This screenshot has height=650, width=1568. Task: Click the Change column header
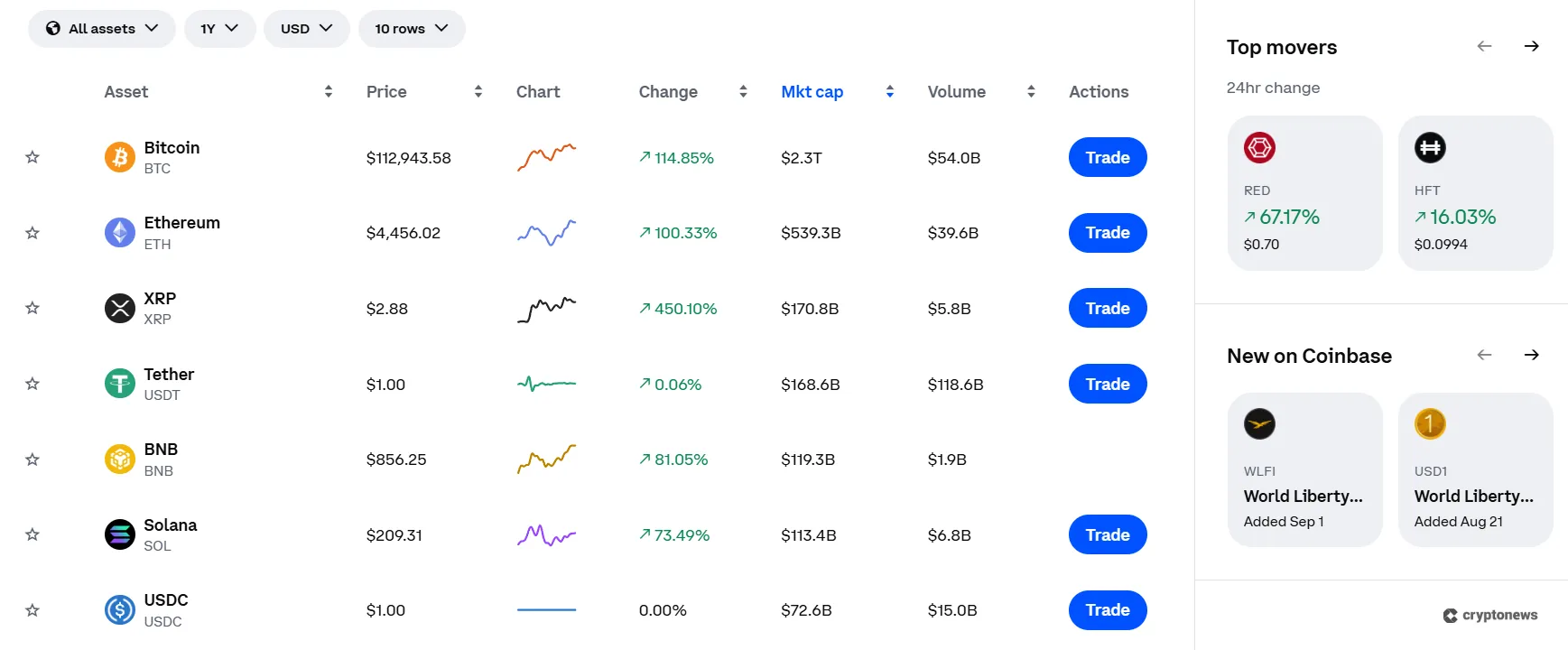click(x=668, y=92)
